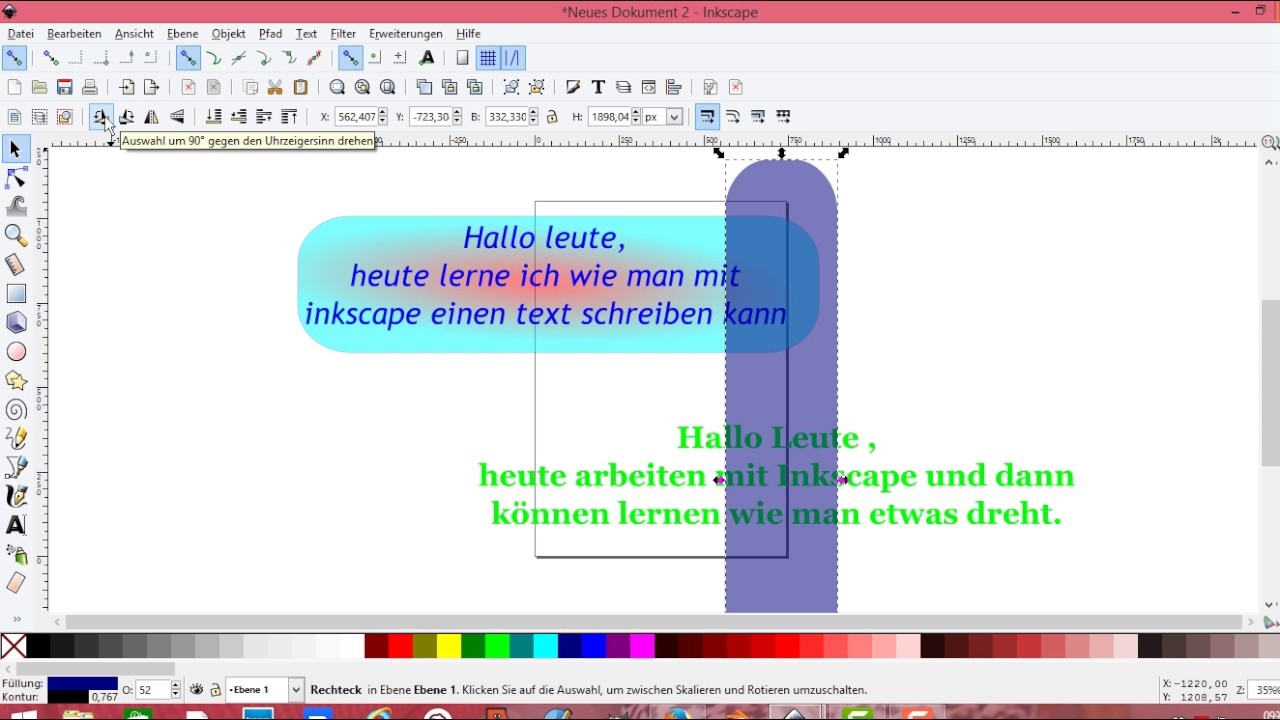Click the Print document icon
The height and width of the screenshot is (720, 1280).
tap(89, 87)
